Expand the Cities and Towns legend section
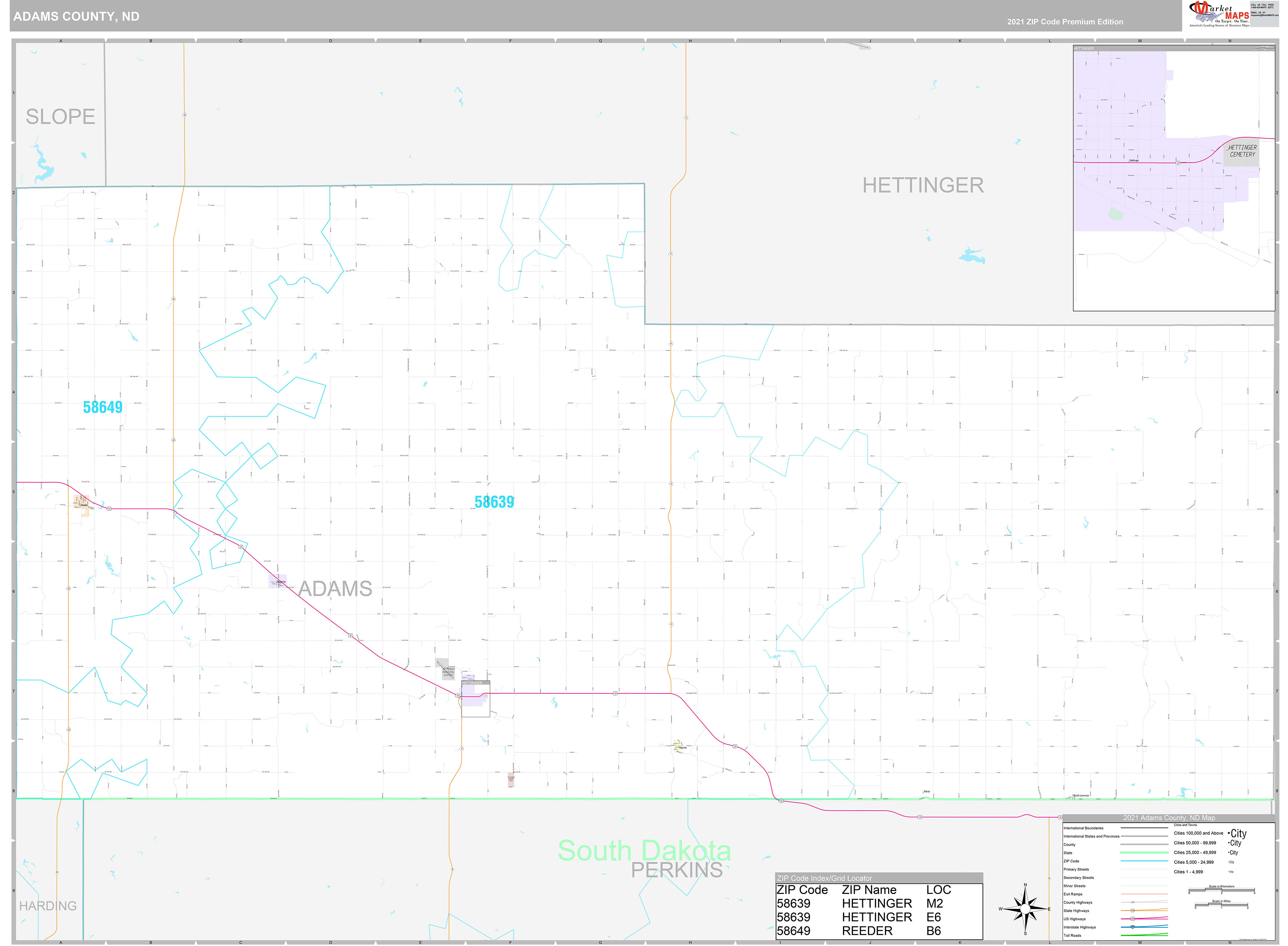The image size is (1288, 946). point(1185,825)
